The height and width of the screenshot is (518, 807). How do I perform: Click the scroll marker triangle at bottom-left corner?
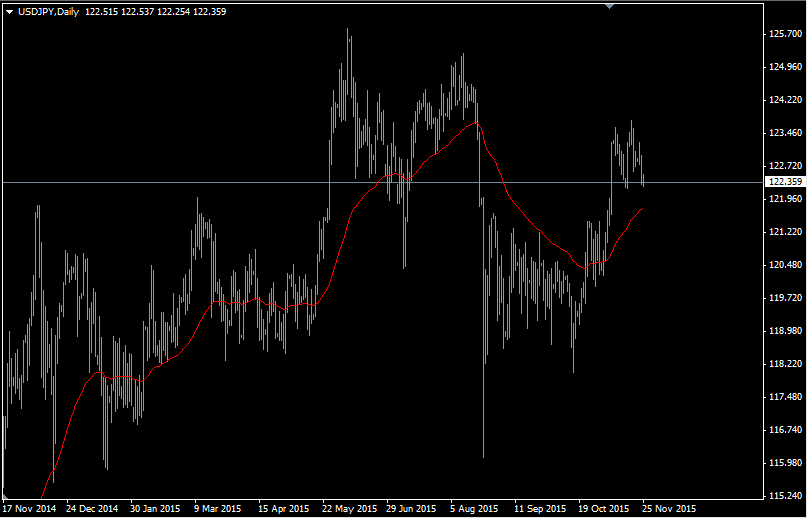tap(5, 496)
